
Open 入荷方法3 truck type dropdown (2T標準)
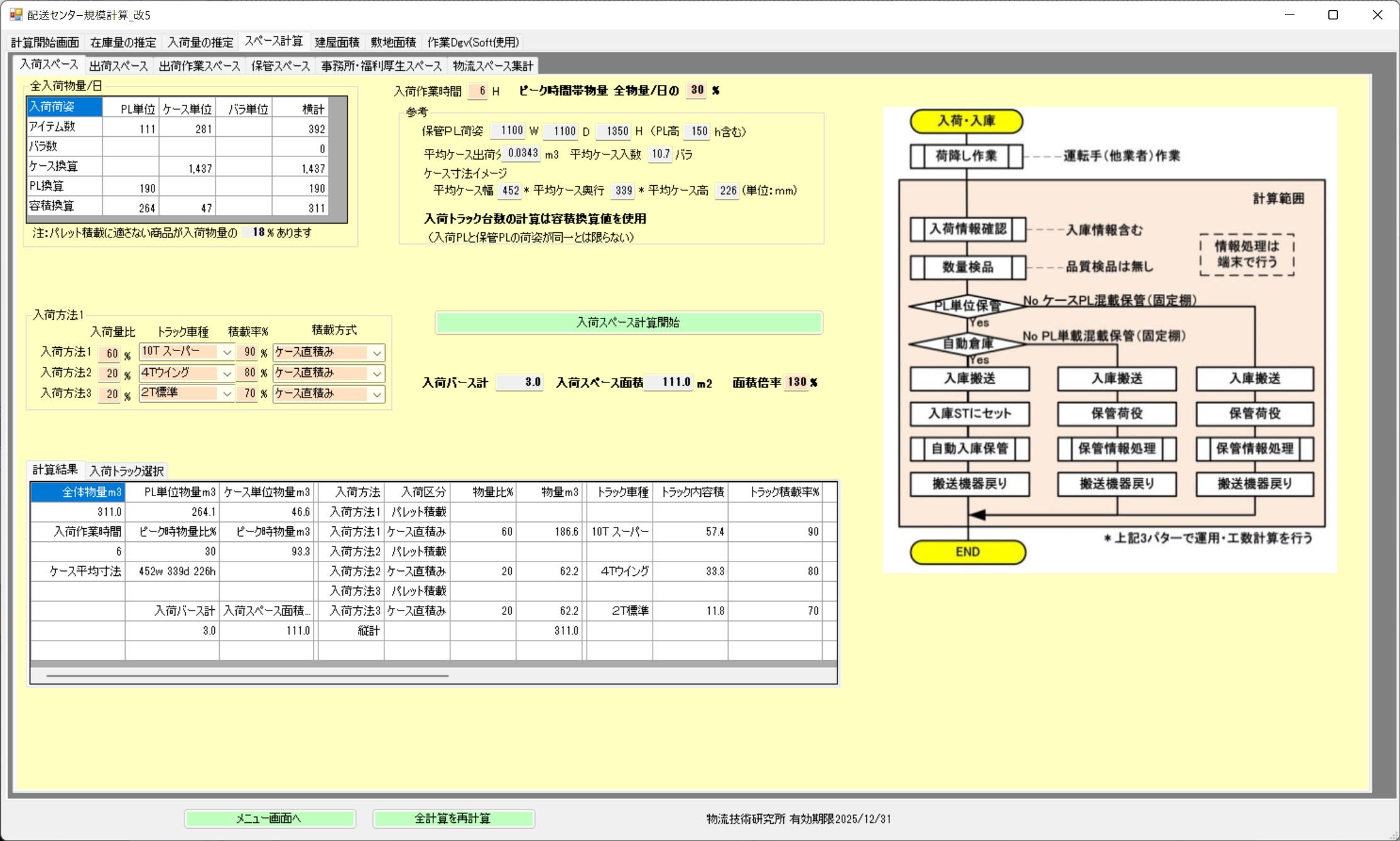click(227, 394)
